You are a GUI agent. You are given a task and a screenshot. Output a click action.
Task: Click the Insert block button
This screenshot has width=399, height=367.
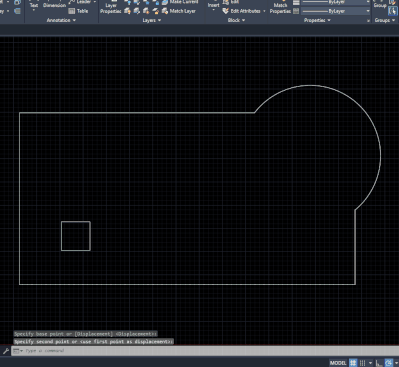tap(214, 4)
